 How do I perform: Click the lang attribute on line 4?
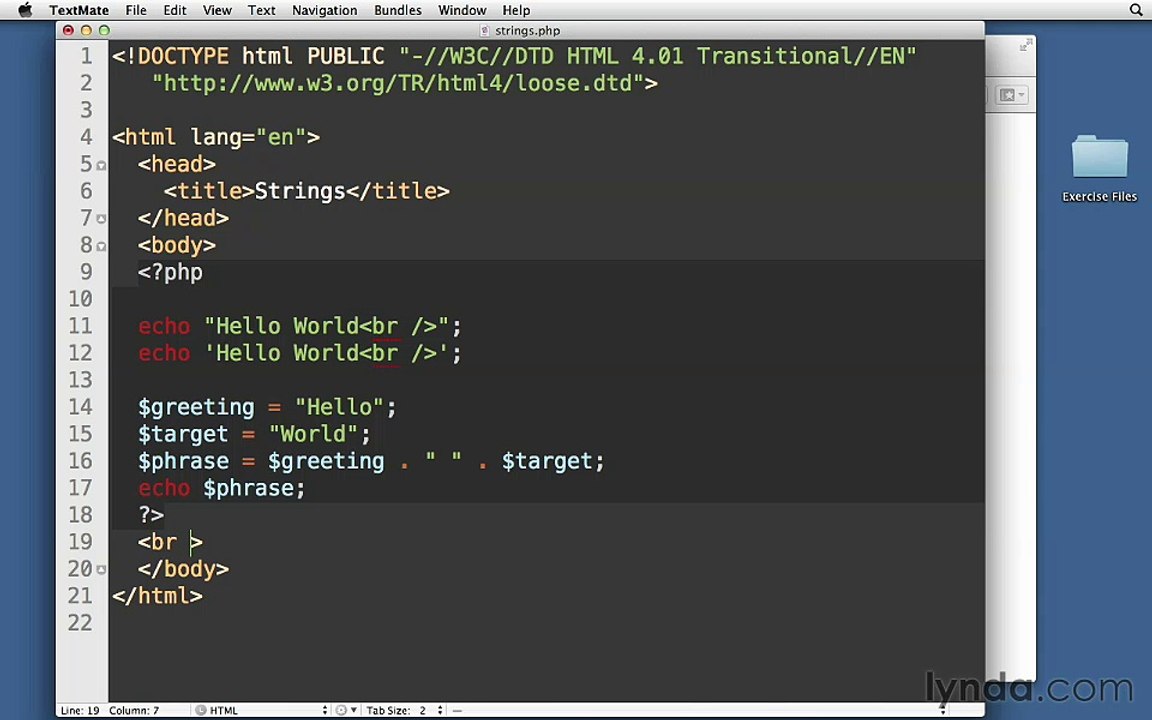point(216,138)
